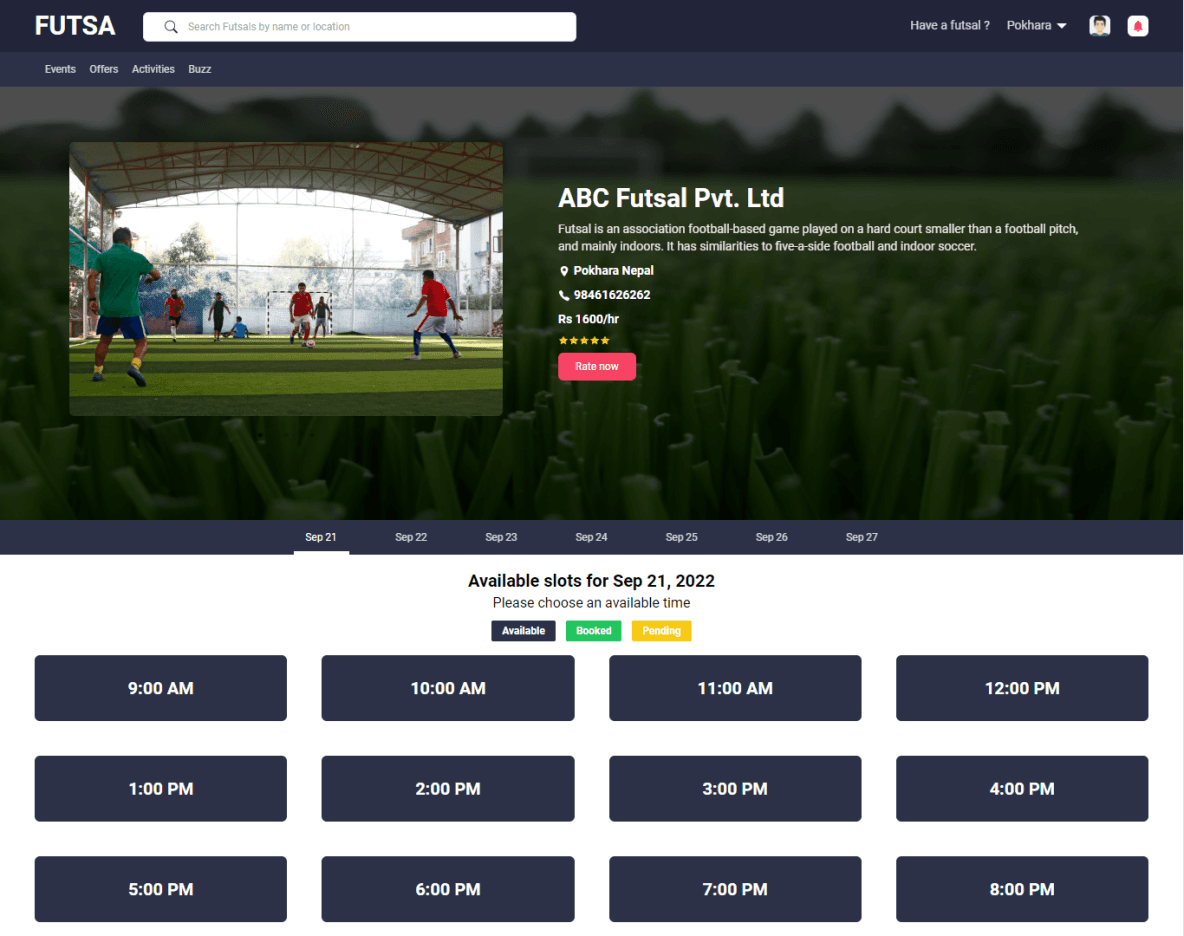Click the green Booked legend swatch

[x=593, y=631]
